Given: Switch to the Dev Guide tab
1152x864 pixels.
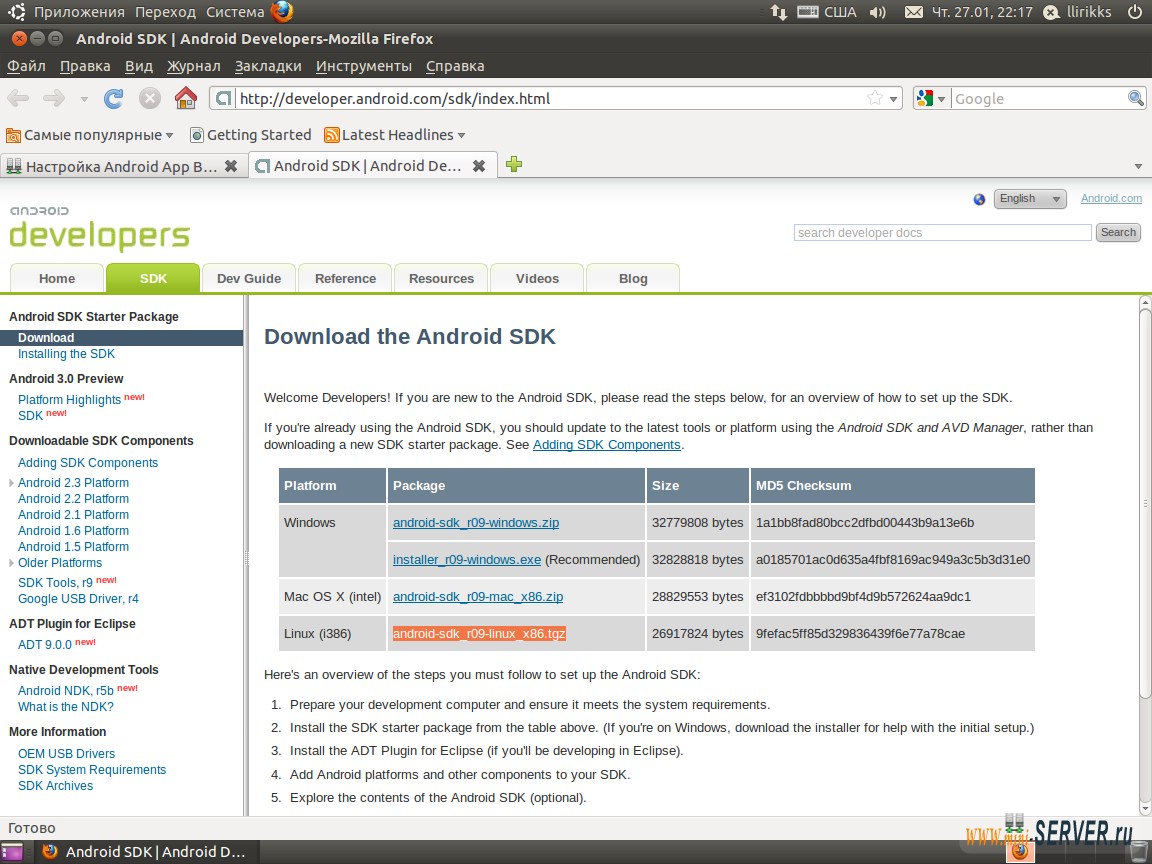Looking at the screenshot, I should tap(248, 279).
